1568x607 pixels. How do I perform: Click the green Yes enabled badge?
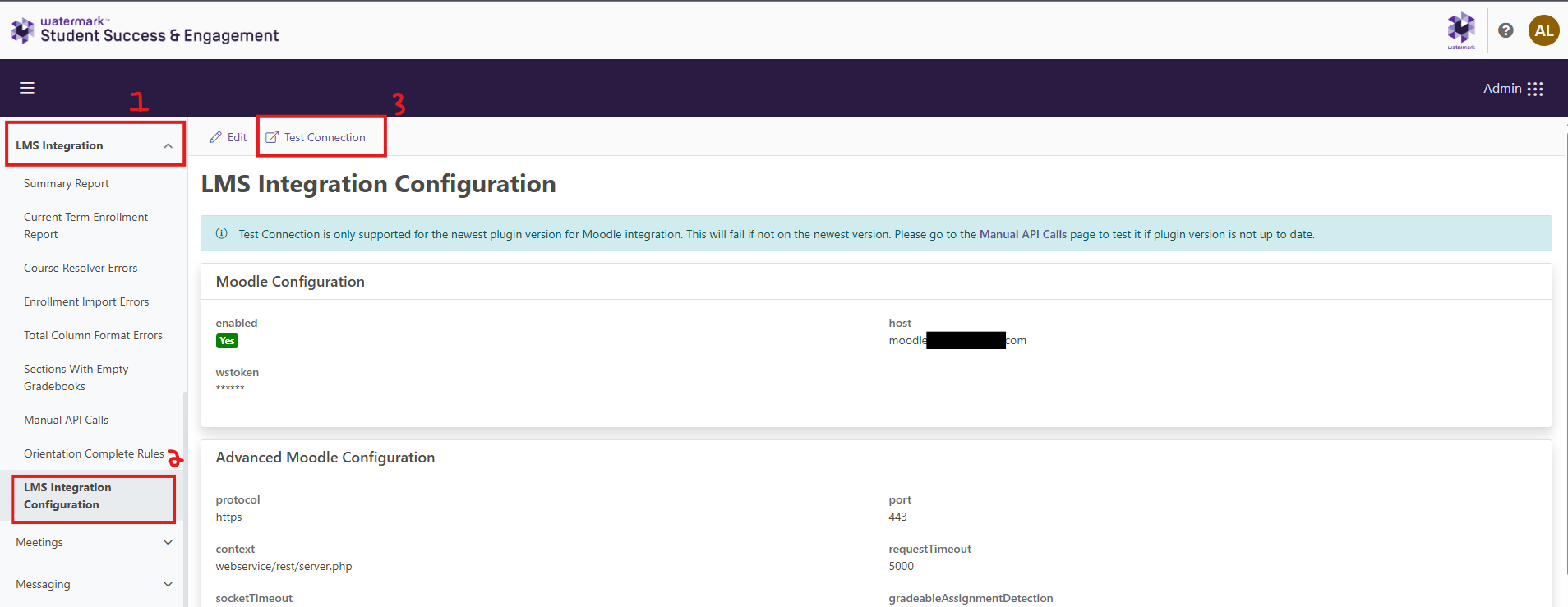click(x=227, y=341)
